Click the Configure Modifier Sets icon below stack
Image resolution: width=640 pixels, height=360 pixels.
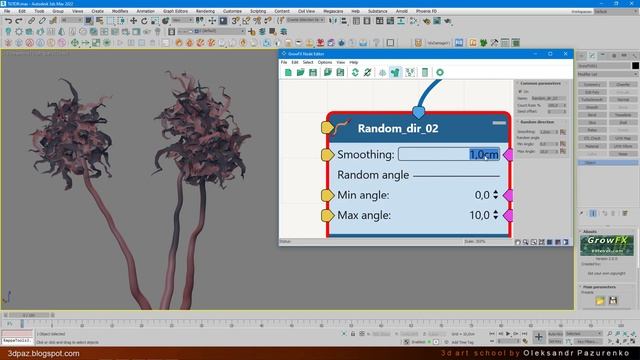click(625, 213)
